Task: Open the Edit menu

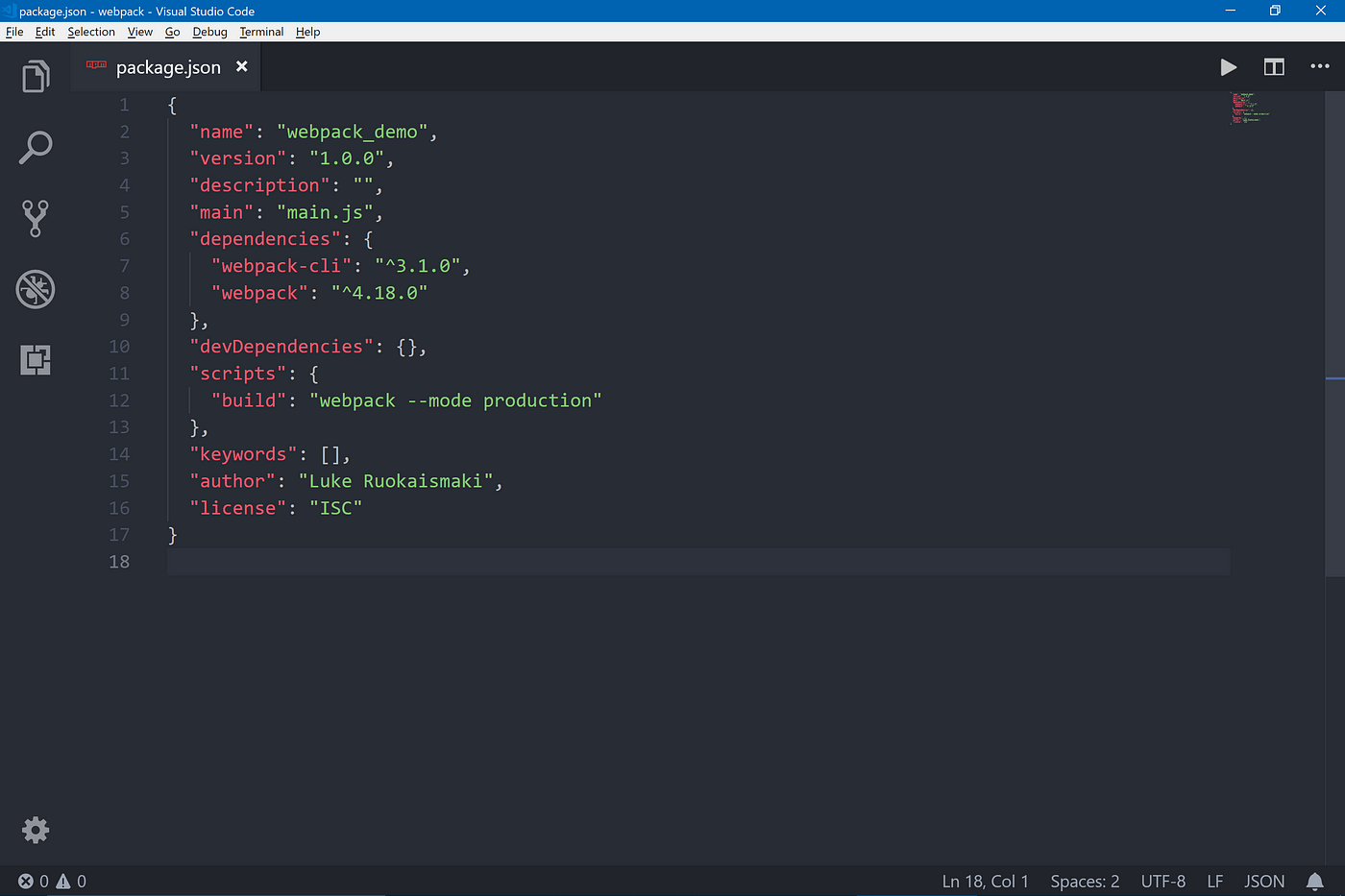Action: (x=45, y=32)
